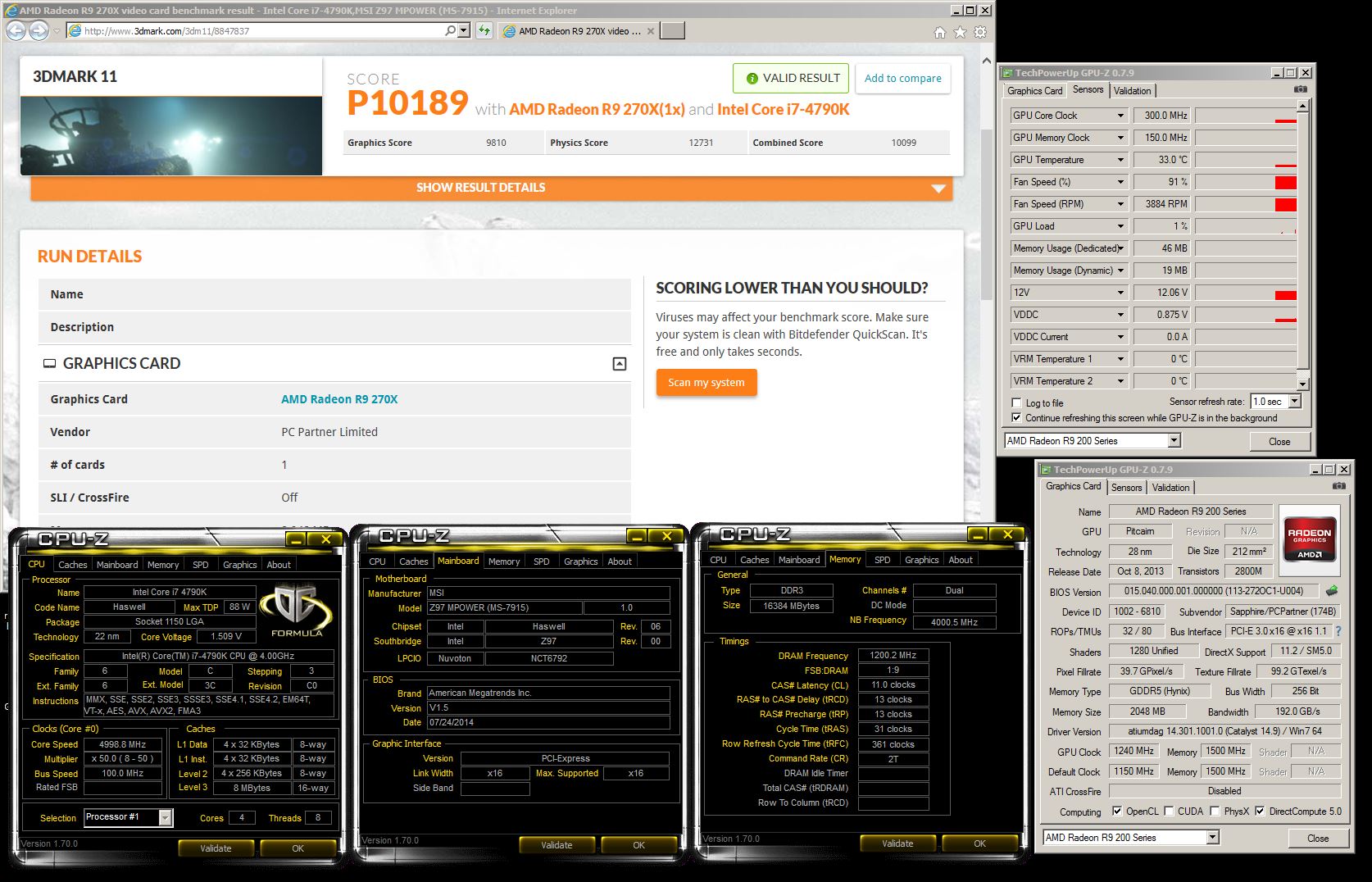The width and height of the screenshot is (1372, 882).
Task: Click the Fan Speed (RPM) sensor graph
Action: (1246, 204)
